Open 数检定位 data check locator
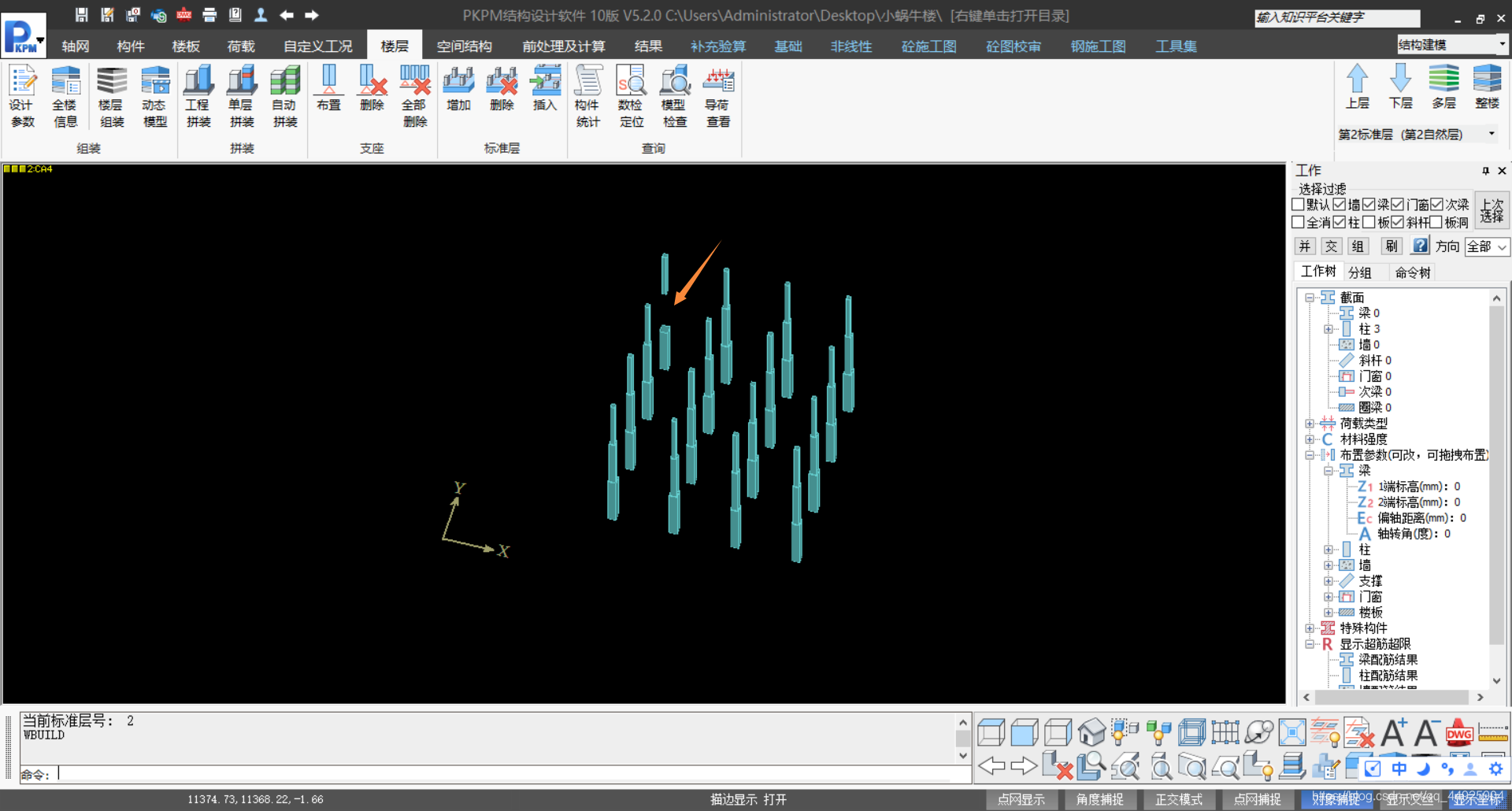The width and height of the screenshot is (1512, 811). pos(632,96)
